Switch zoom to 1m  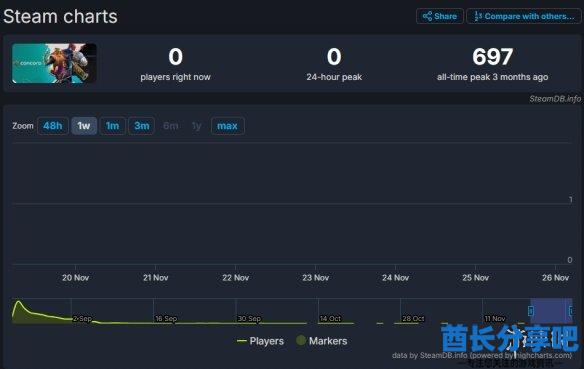(112, 126)
